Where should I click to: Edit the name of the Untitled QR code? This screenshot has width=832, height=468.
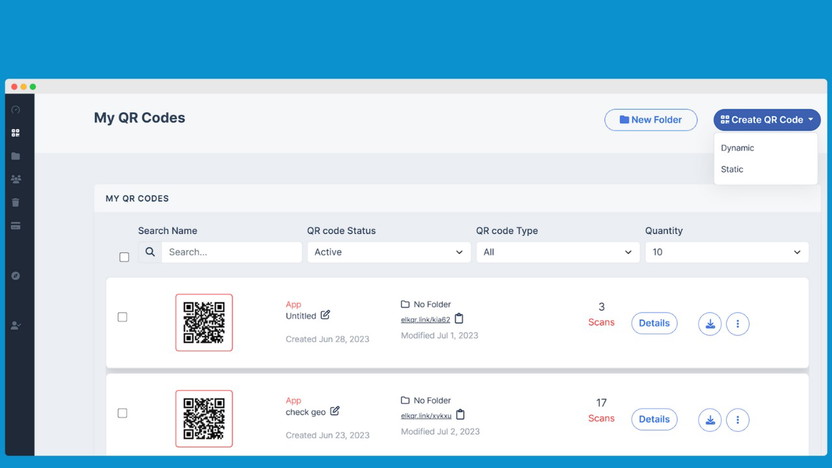coord(325,315)
